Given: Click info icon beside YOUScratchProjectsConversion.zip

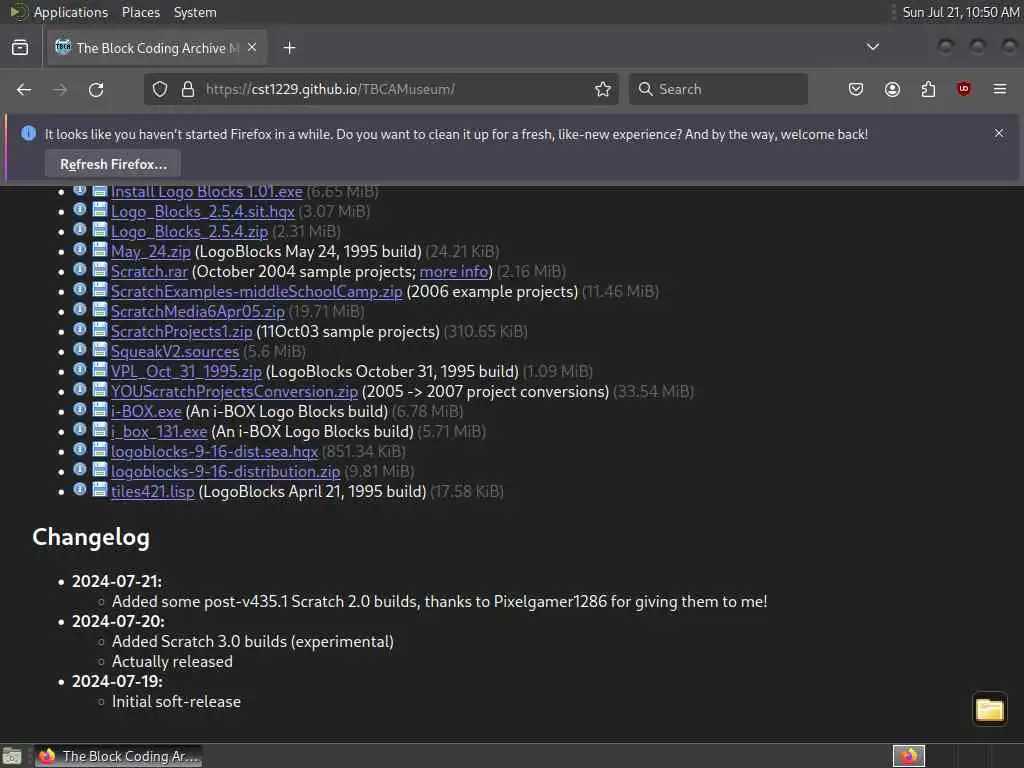Looking at the screenshot, I should point(80,389).
